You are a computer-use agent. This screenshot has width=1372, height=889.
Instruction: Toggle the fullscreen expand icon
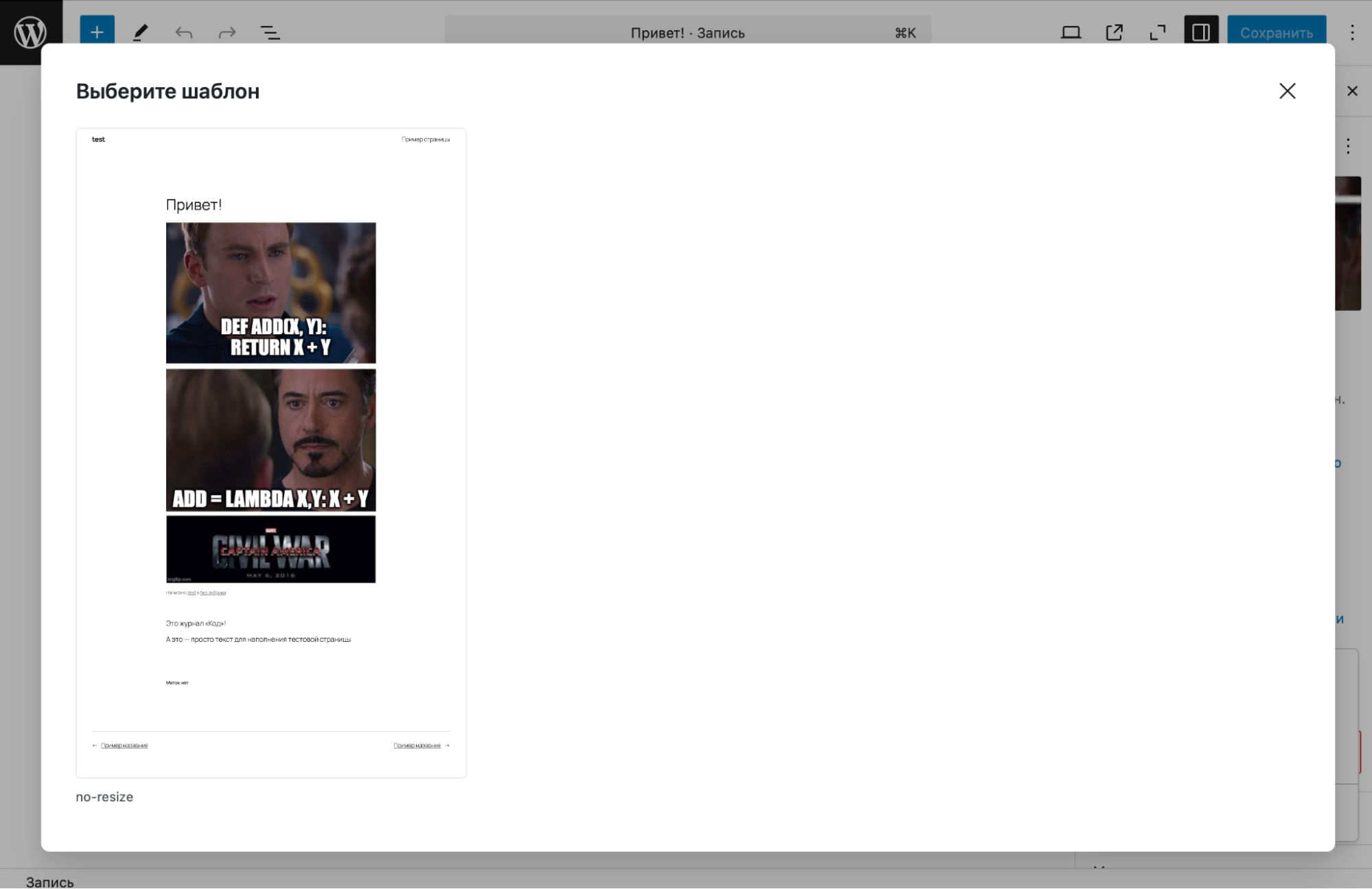[1157, 32]
